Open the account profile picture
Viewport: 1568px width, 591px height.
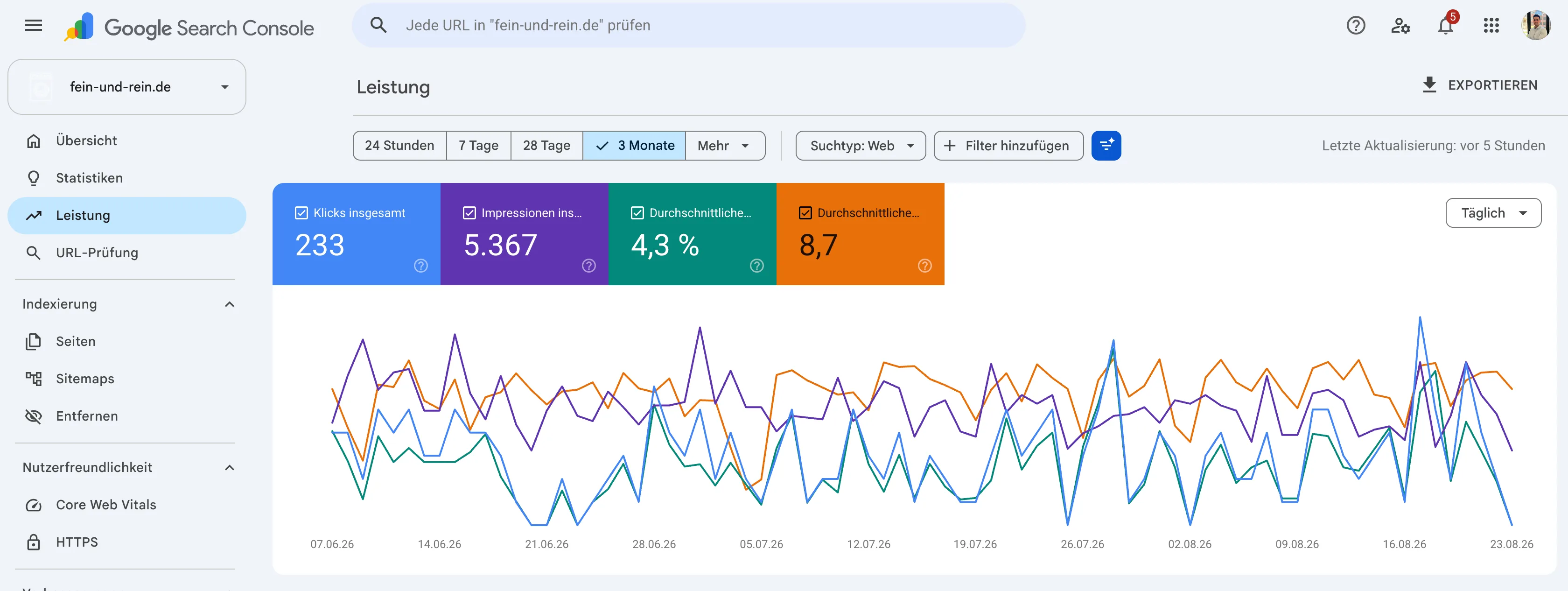pyautogui.click(x=1536, y=26)
